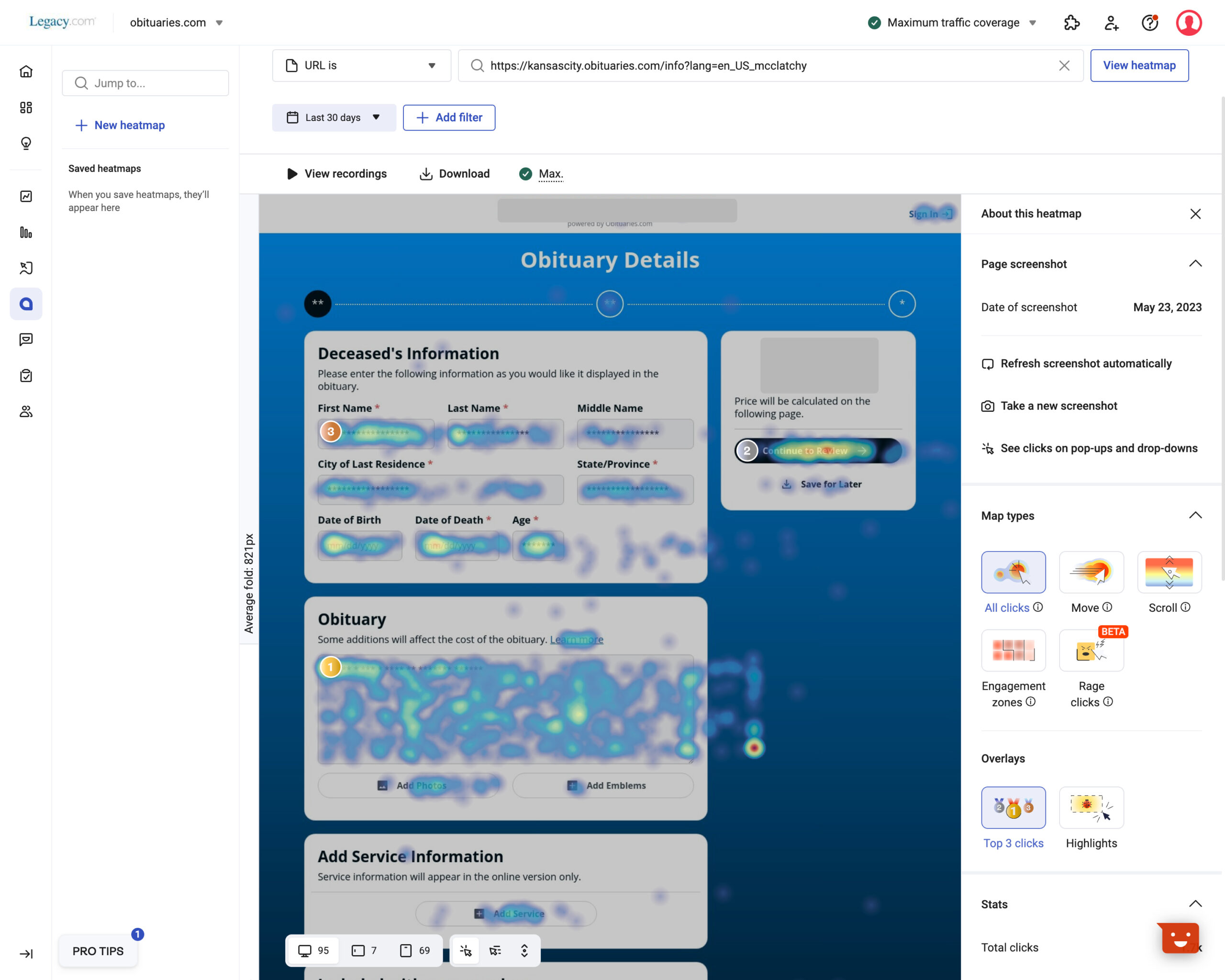Screen dimensions: 1225x980
Task: Click the click-rank marker numbered 3
Action: click(x=330, y=431)
